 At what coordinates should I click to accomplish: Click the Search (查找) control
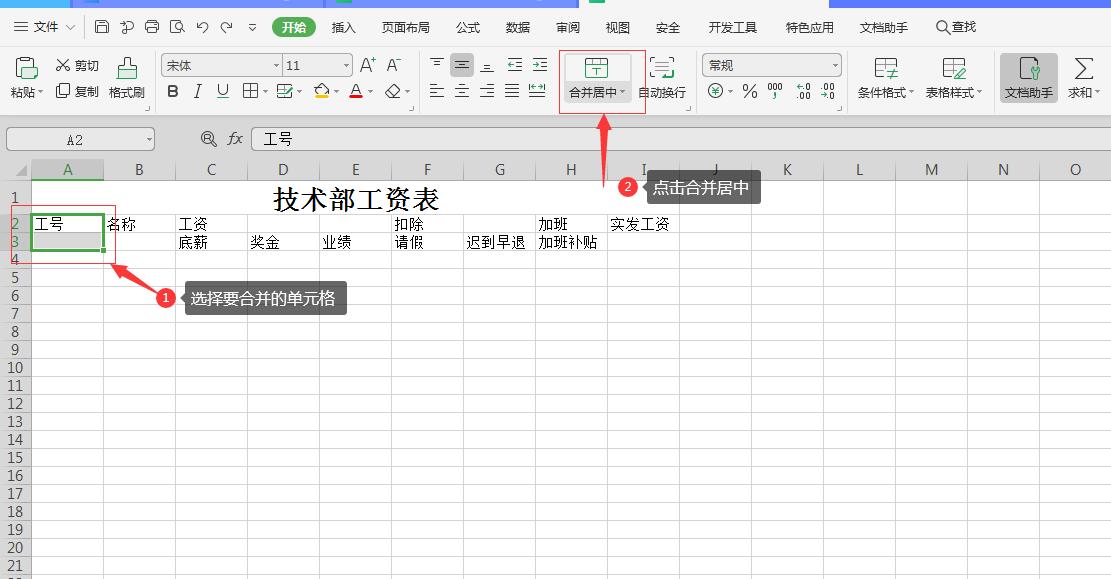click(954, 27)
